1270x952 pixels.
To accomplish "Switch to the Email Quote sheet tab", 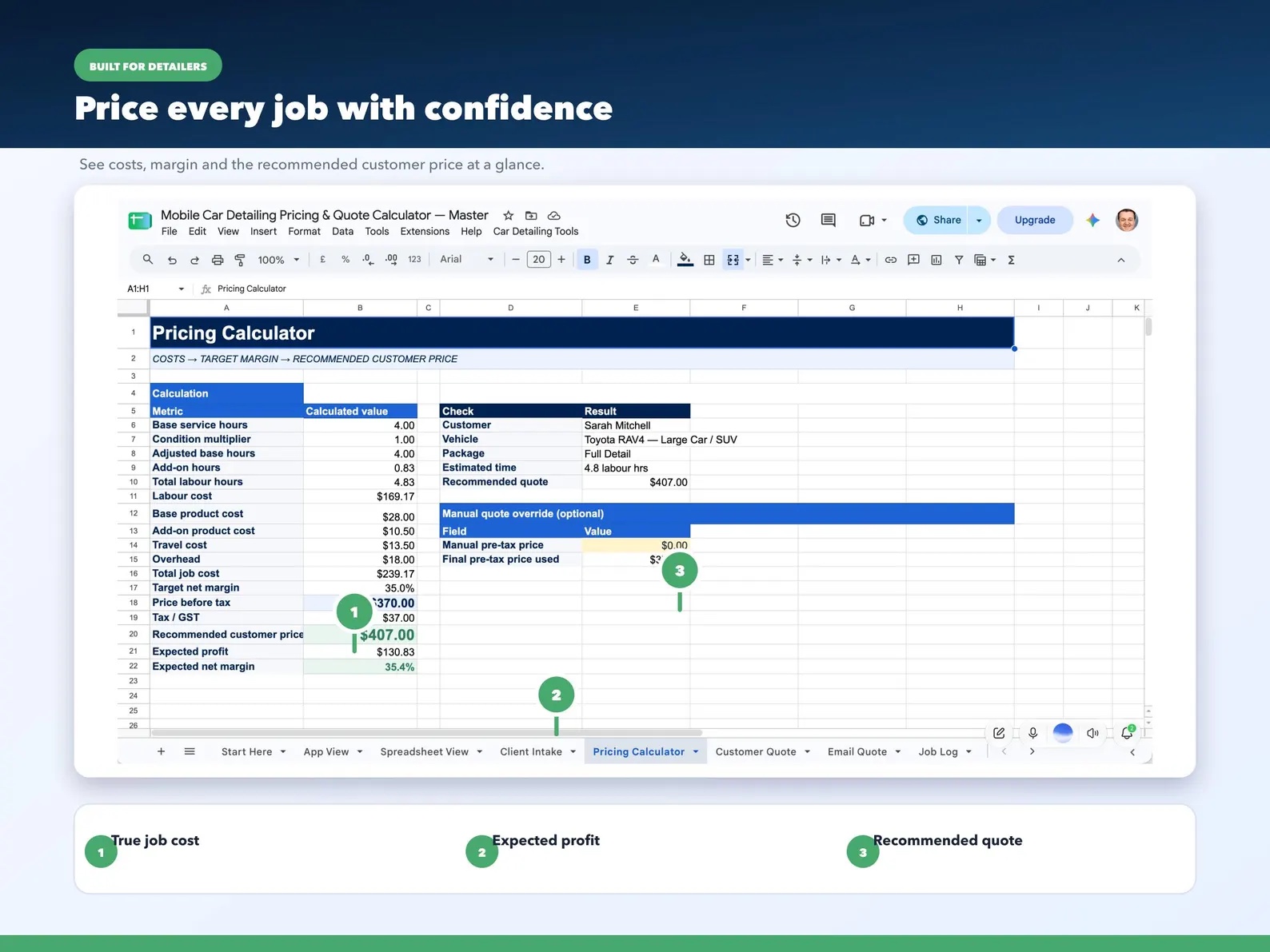I will [857, 752].
